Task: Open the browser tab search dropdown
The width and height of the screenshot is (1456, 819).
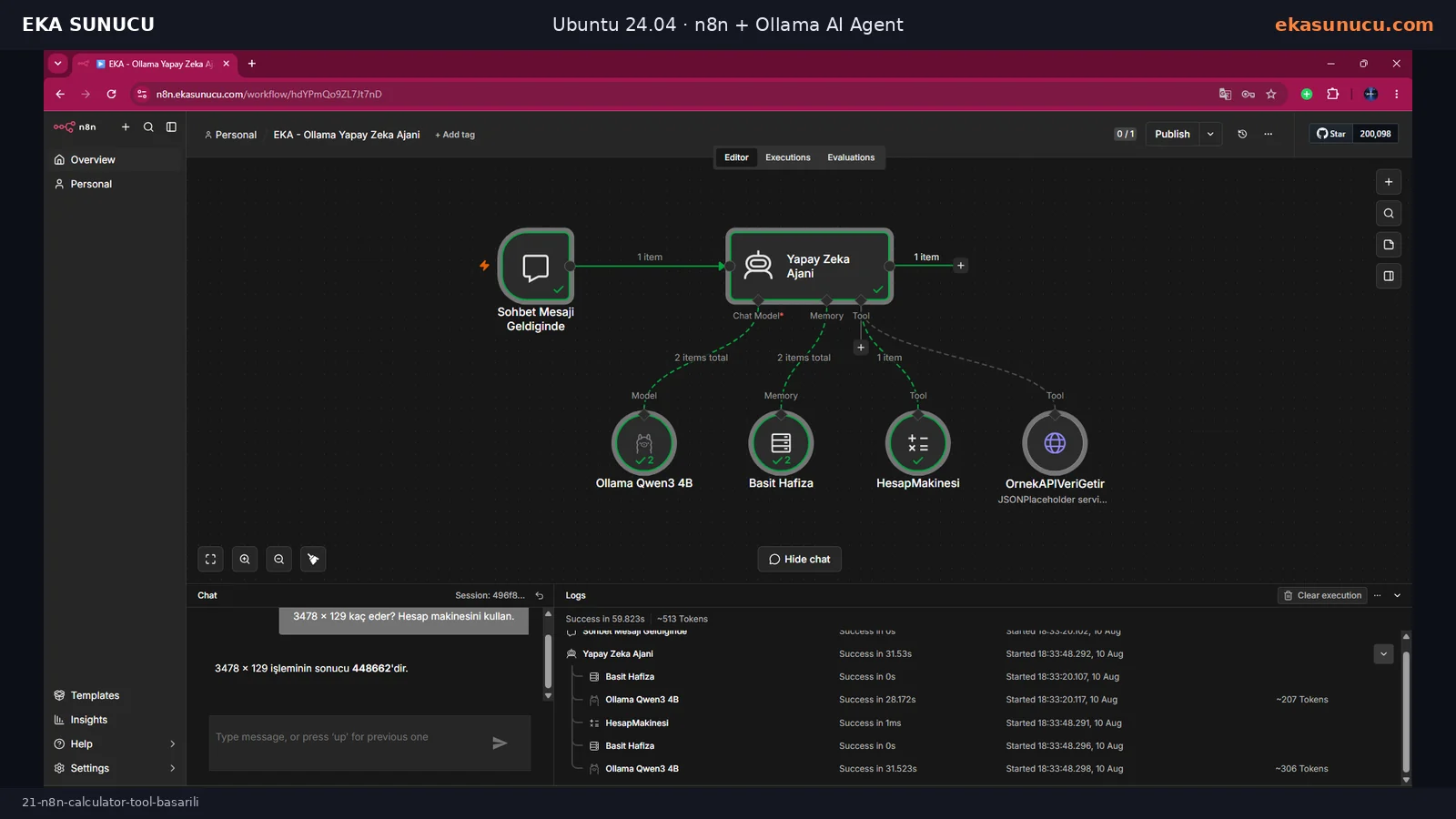Action: click(58, 64)
